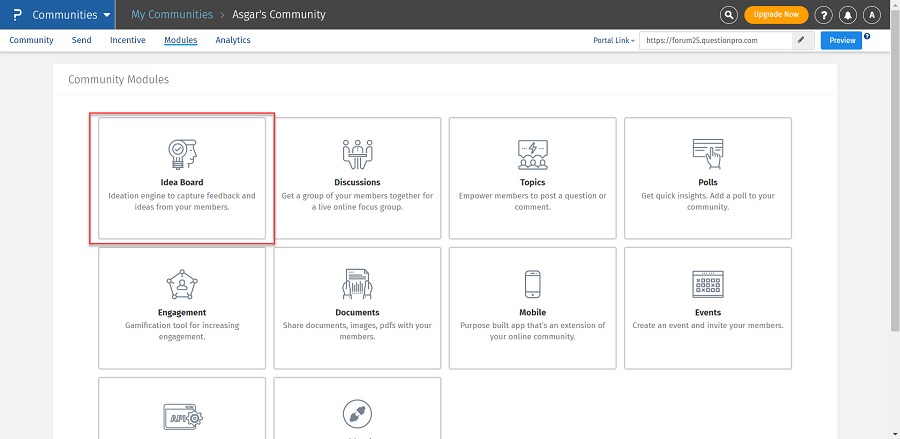Expand the Portal Link dropdown
This screenshot has width=900, height=439.
point(613,41)
